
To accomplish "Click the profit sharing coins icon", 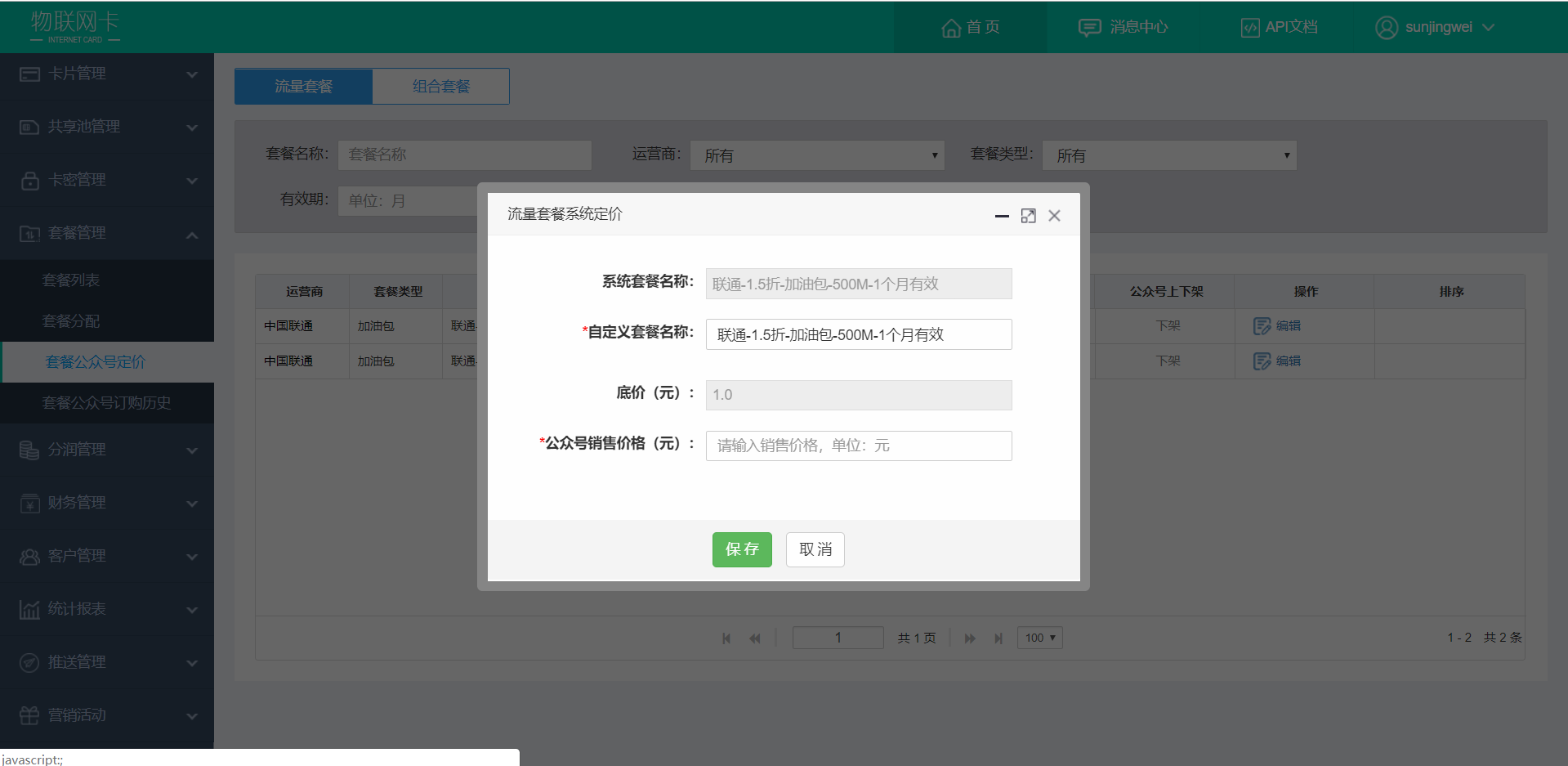I will tap(29, 450).
